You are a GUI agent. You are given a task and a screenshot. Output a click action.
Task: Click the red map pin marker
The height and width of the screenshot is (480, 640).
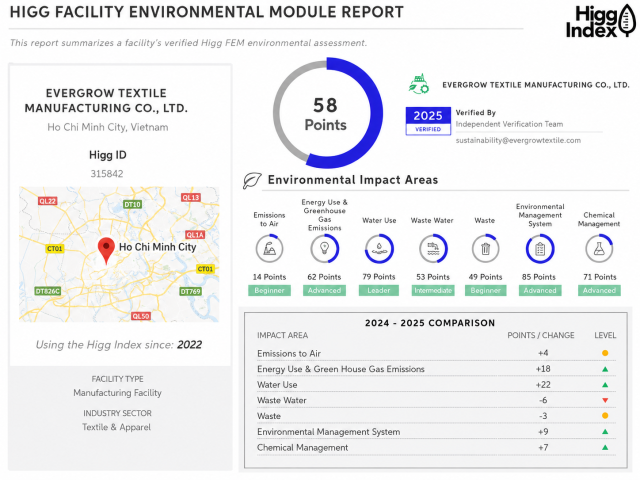pyautogui.click(x=106, y=251)
